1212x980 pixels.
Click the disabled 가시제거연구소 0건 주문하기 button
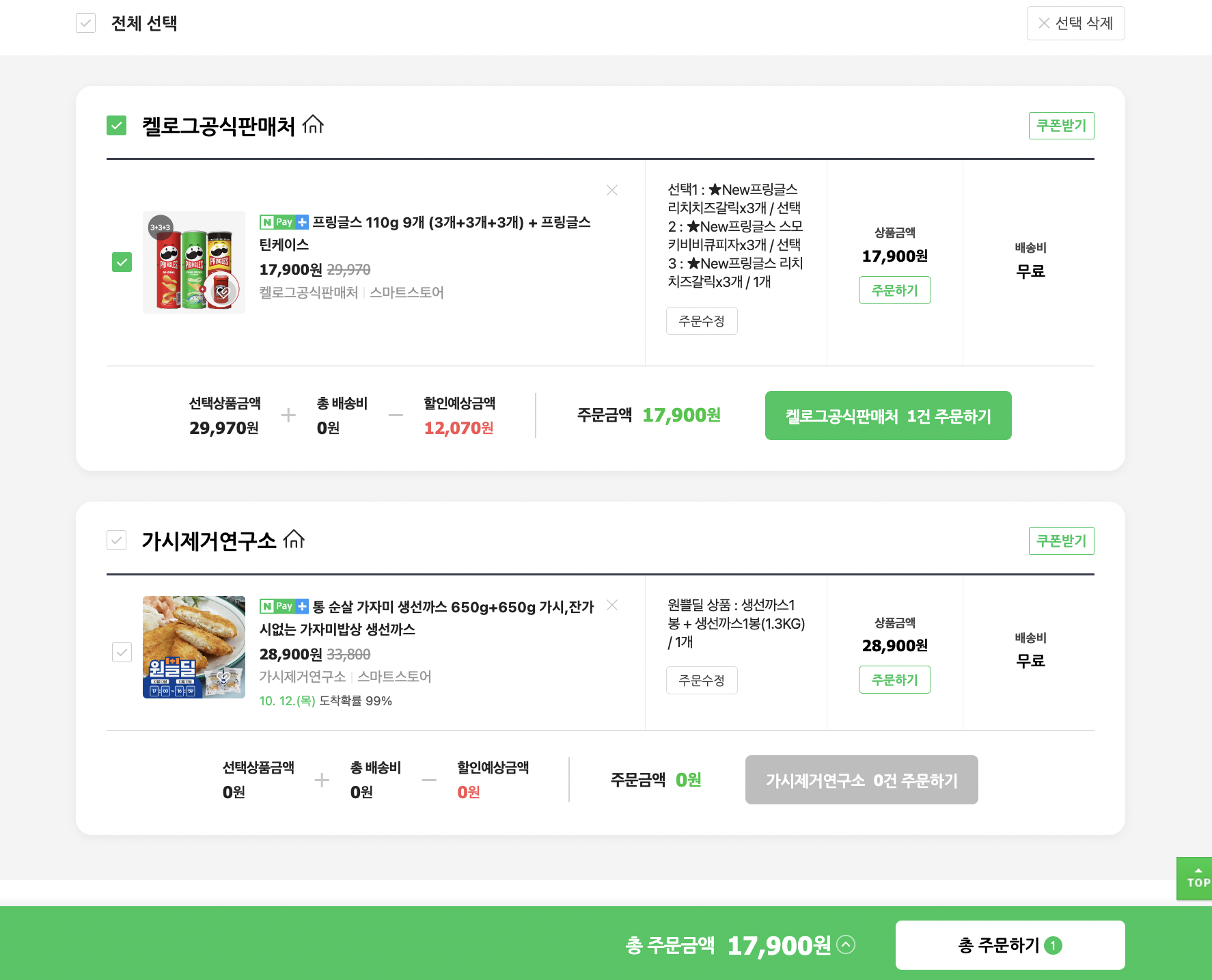point(862,780)
